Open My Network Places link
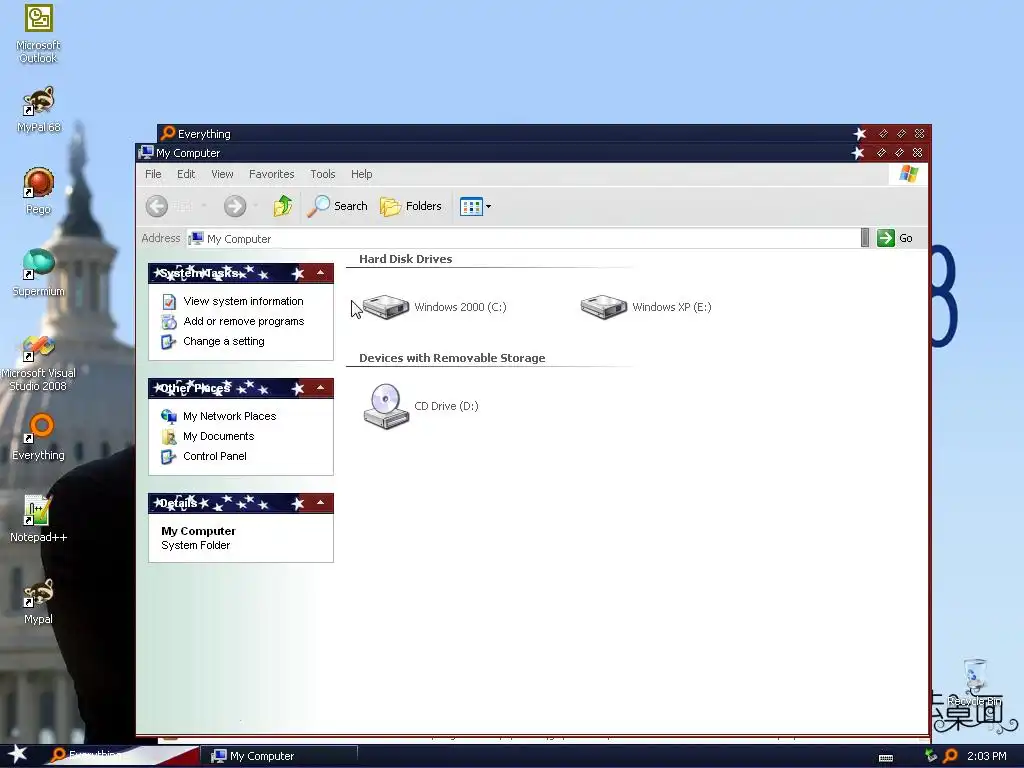Image resolution: width=1024 pixels, height=768 pixels. coord(229,416)
